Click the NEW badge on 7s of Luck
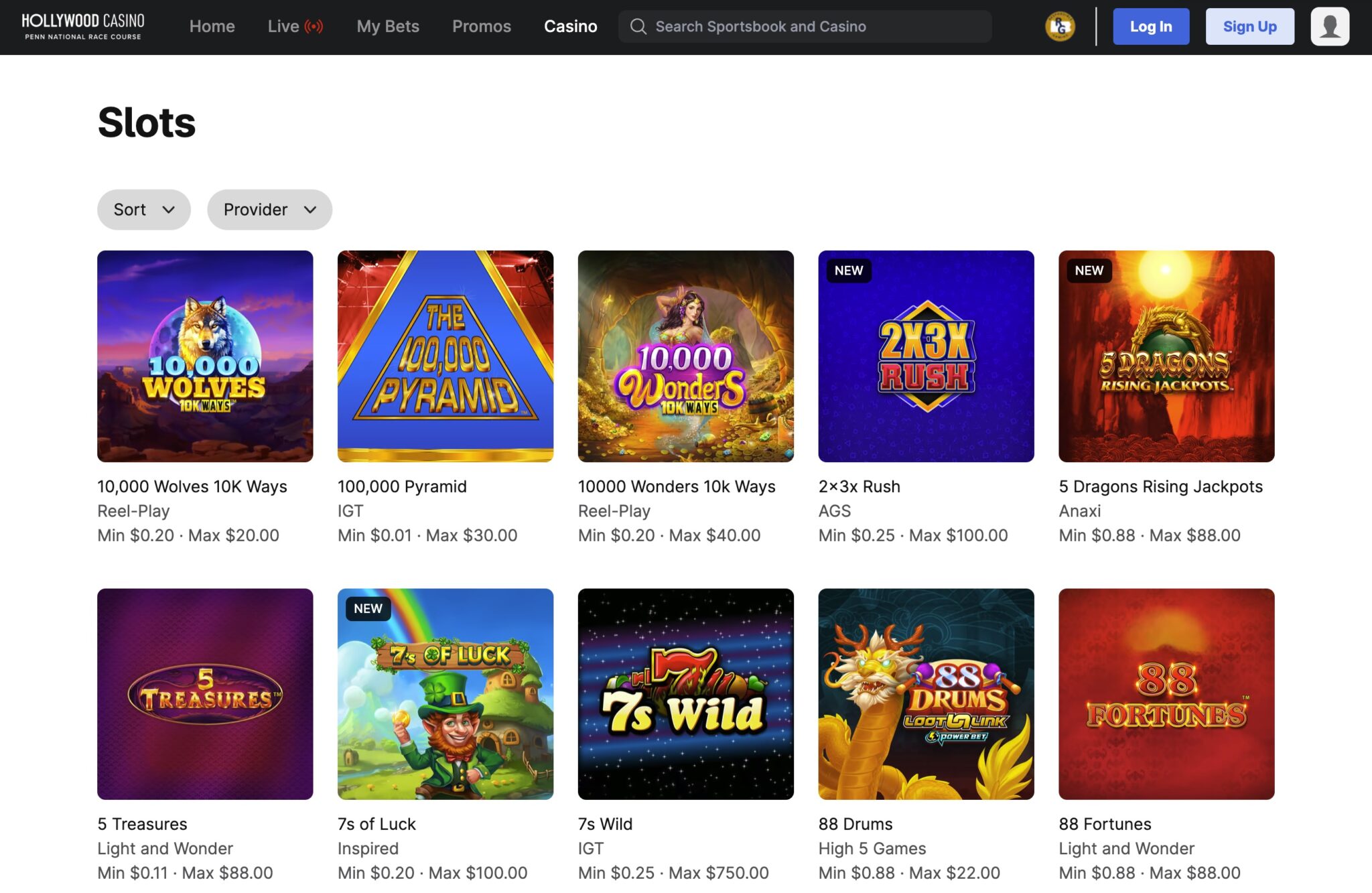Screen dimensions: 1372x893 click(x=368, y=608)
